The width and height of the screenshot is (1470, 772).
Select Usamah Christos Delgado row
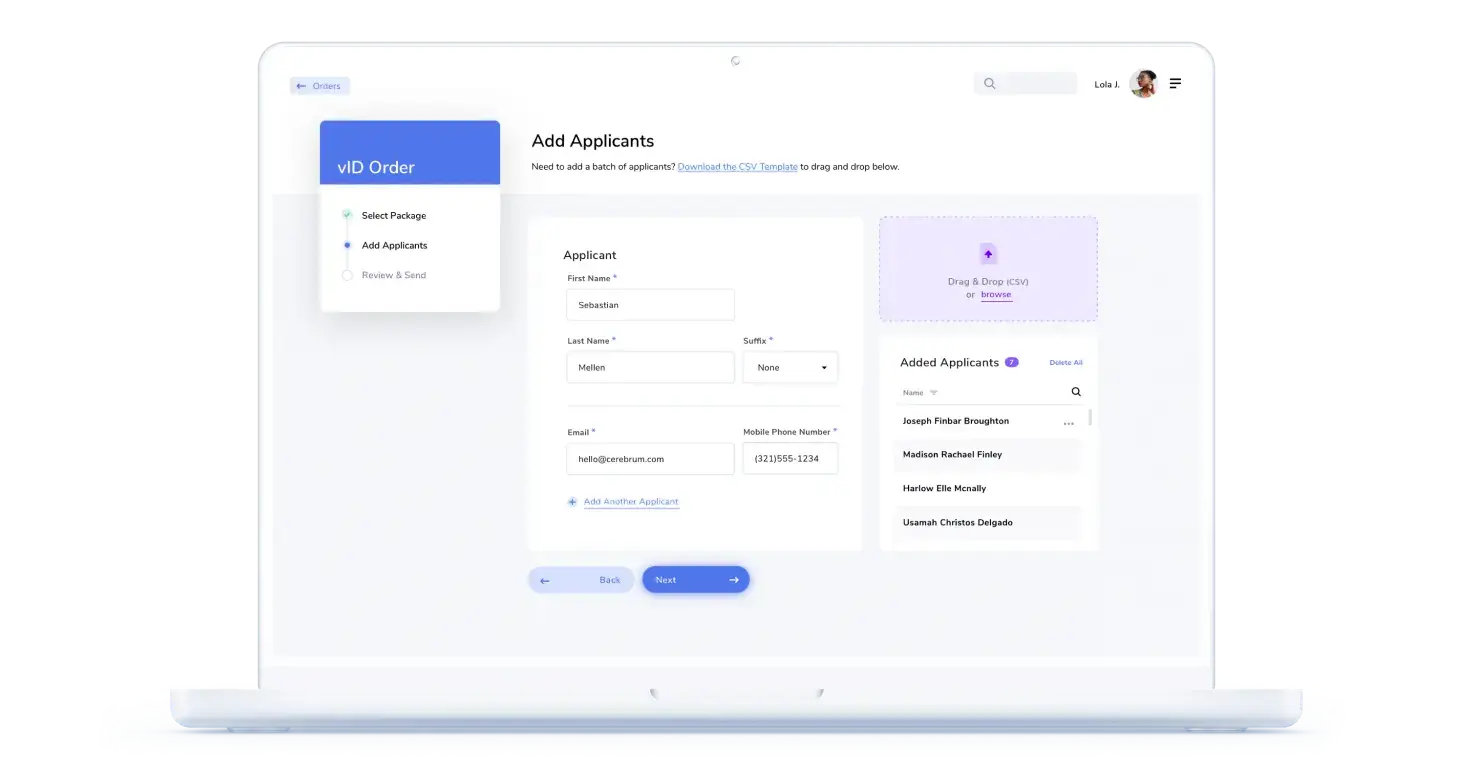(x=988, y=523)
